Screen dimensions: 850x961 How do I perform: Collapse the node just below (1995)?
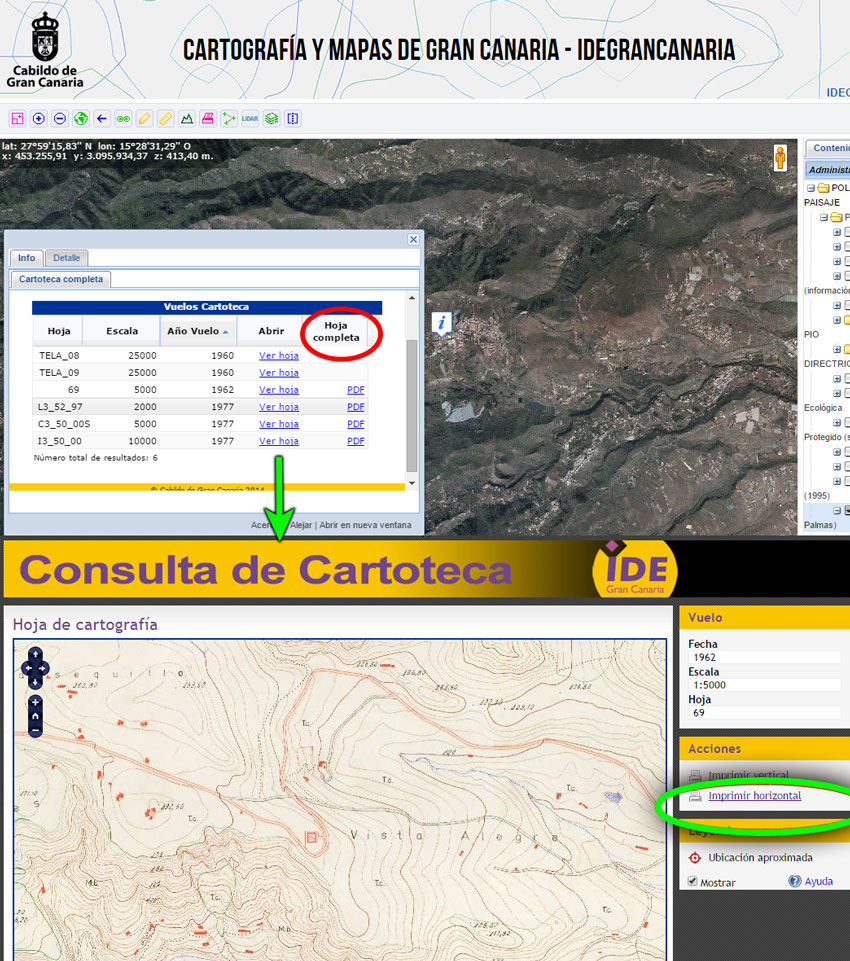pos(837,511)
